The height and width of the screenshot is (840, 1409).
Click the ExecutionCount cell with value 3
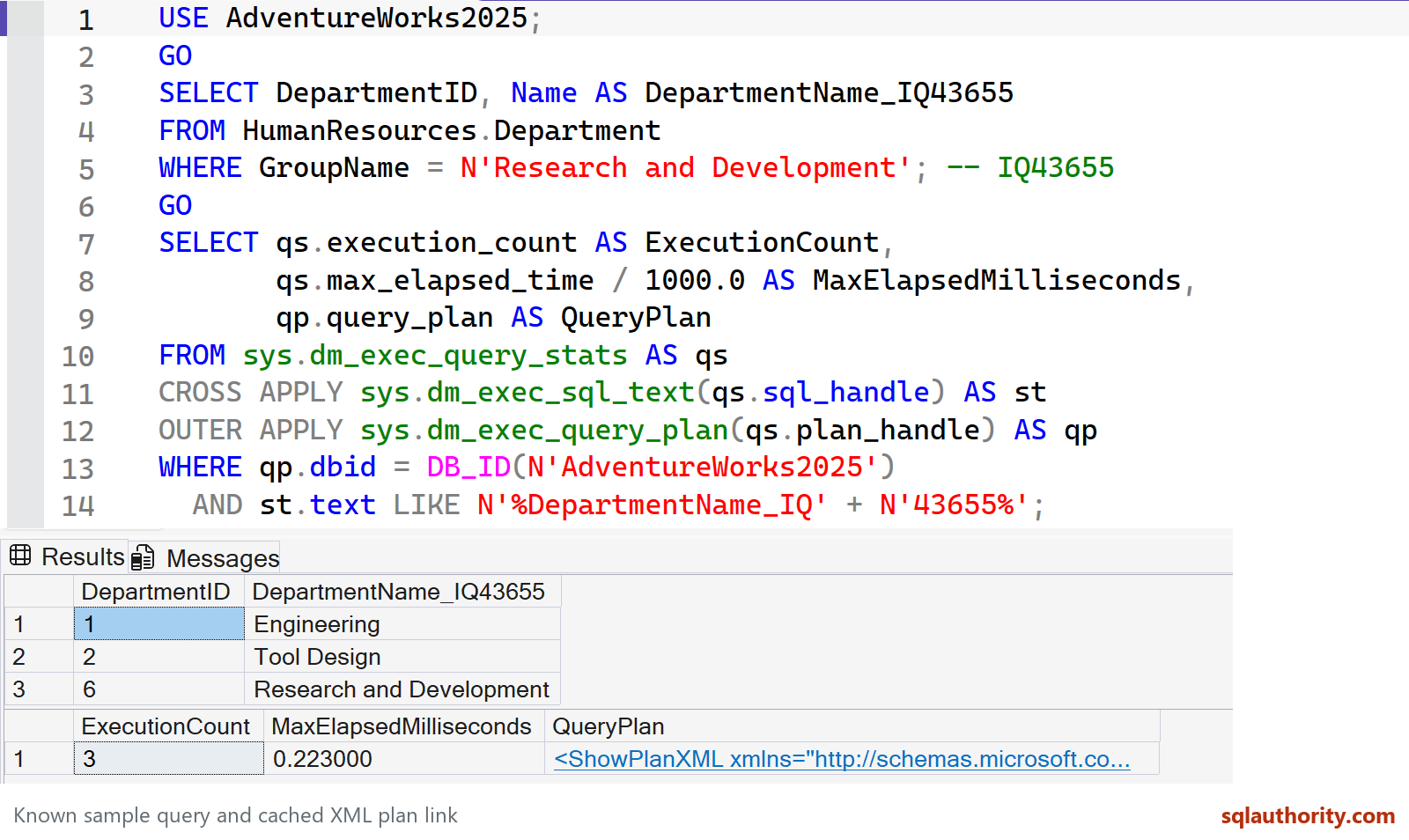click(x=168, y=758)
